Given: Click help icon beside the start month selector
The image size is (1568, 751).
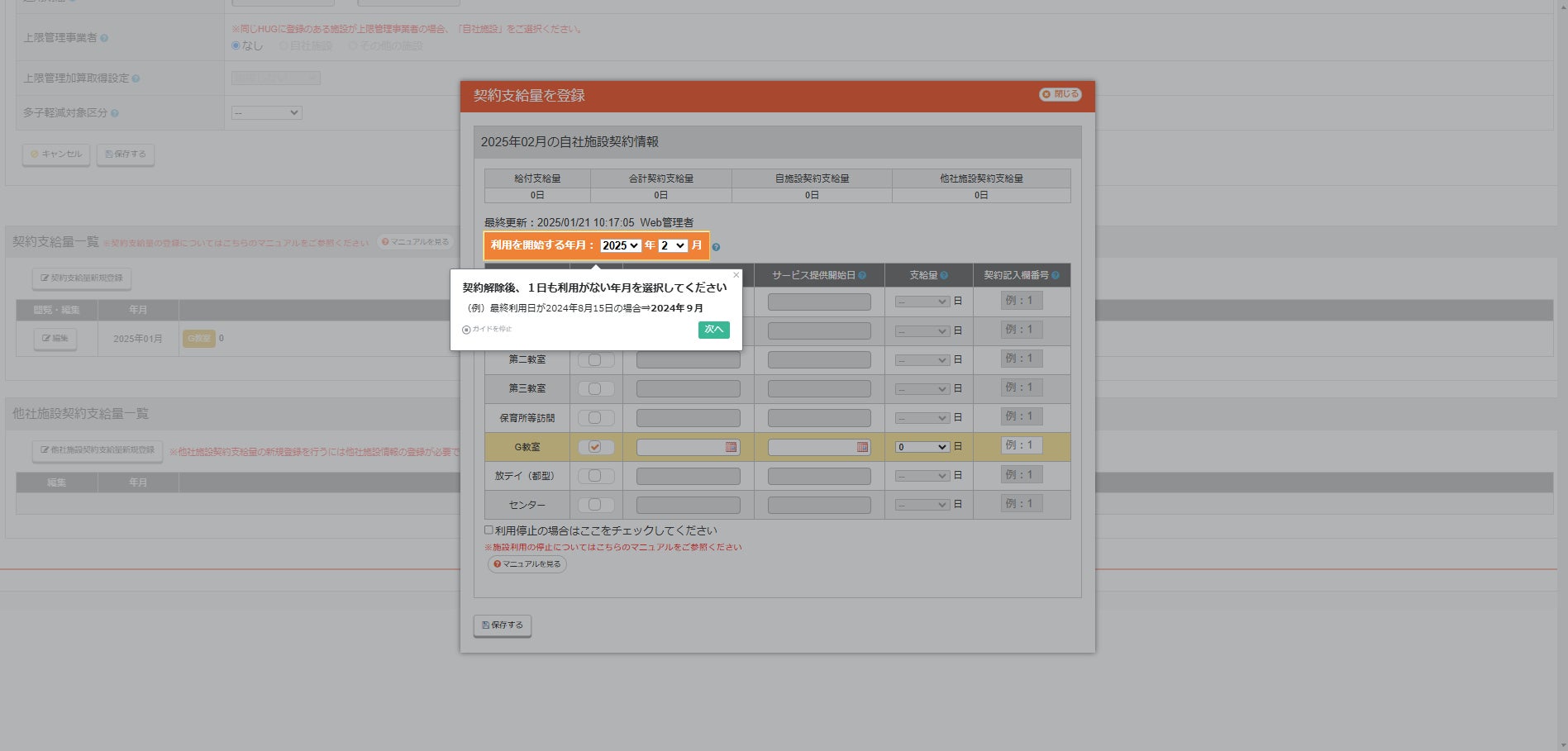Looking at the screenshot, I should coord(716,247).
